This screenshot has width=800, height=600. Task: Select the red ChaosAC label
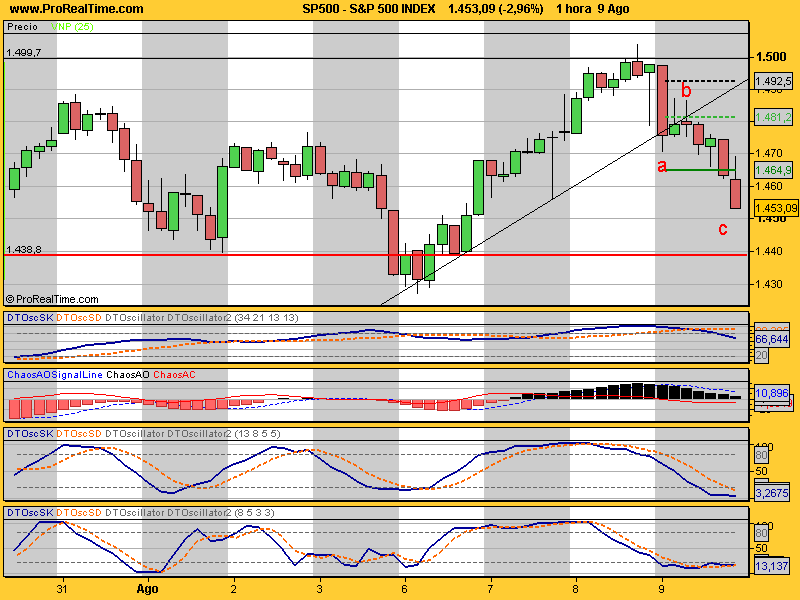coord(174,375)
